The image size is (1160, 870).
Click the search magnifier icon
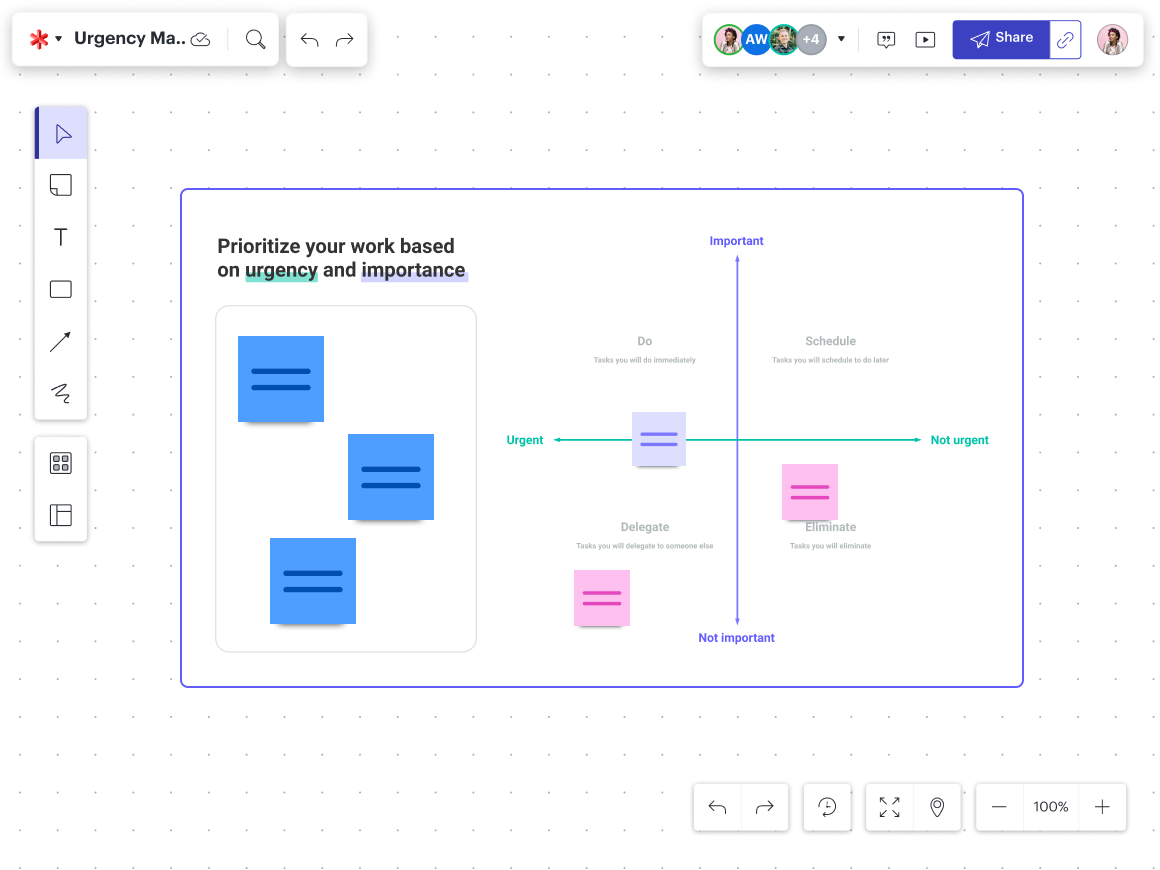coord(255,39)
